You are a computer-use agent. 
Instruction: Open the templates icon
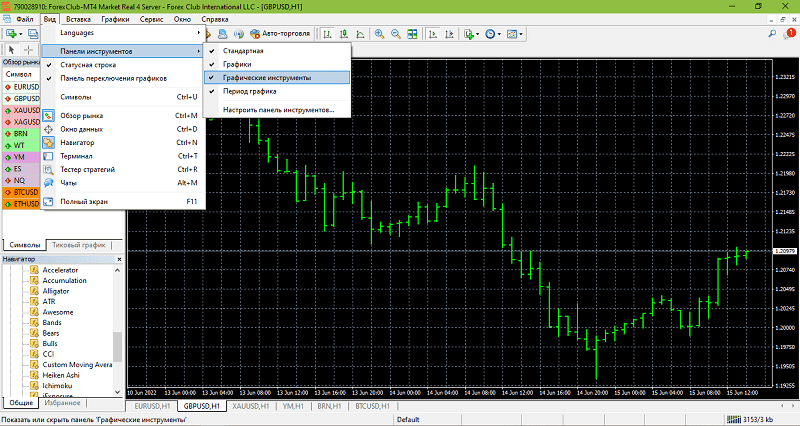tap(511, 34)
